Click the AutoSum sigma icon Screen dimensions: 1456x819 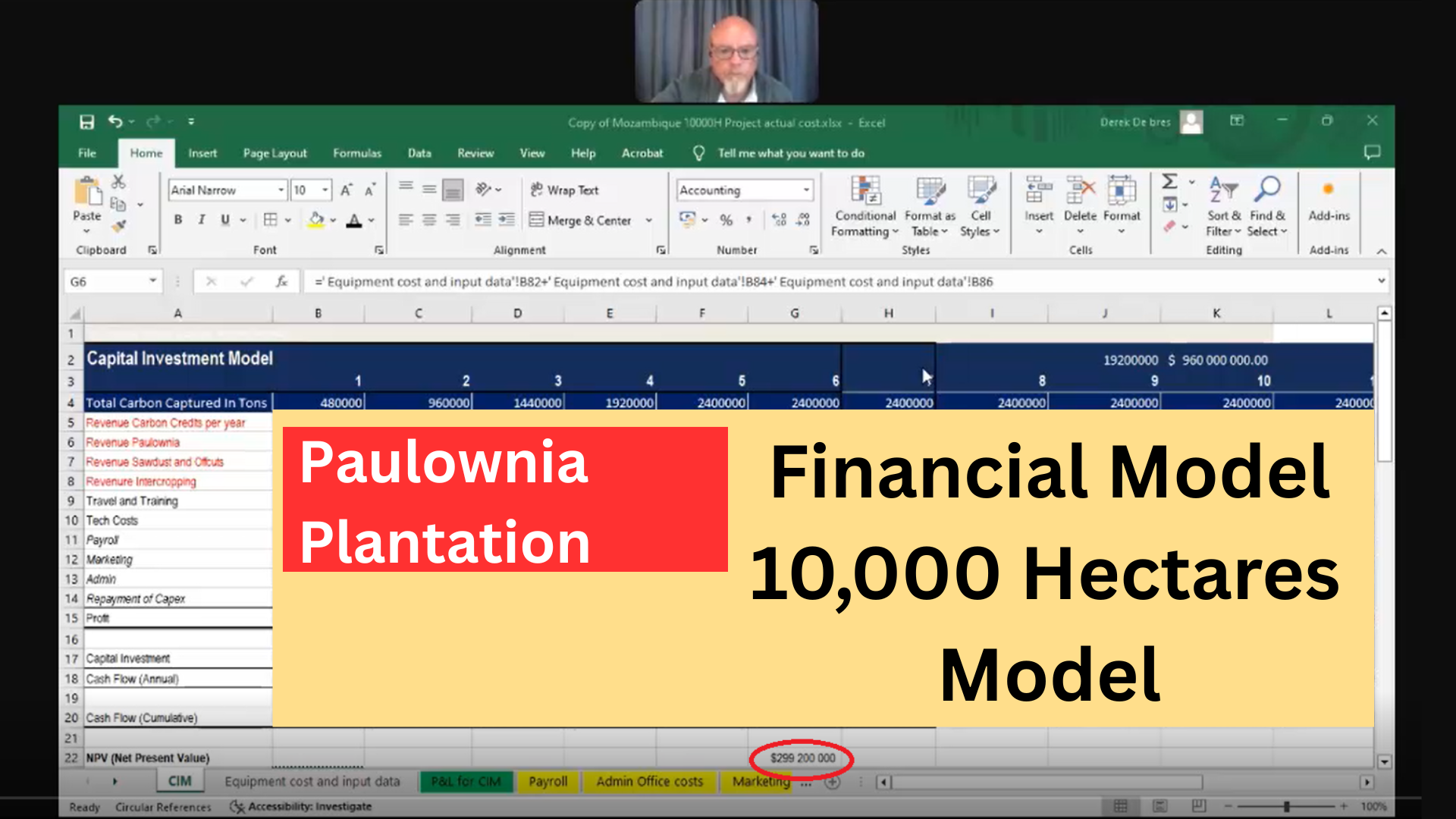(1169, 182)
